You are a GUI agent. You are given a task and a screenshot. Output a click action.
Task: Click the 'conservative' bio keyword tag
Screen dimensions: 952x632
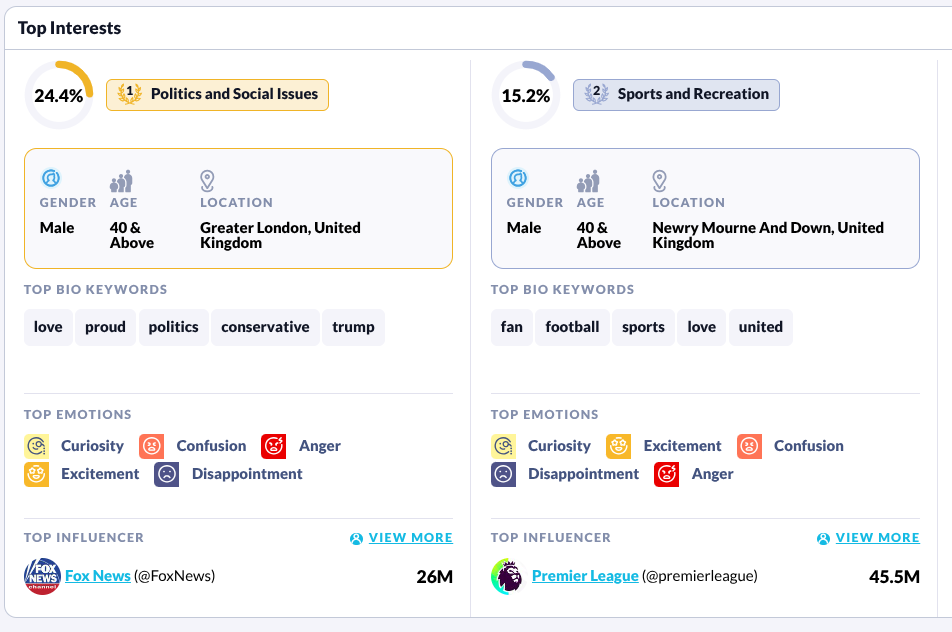coord(265,327)
